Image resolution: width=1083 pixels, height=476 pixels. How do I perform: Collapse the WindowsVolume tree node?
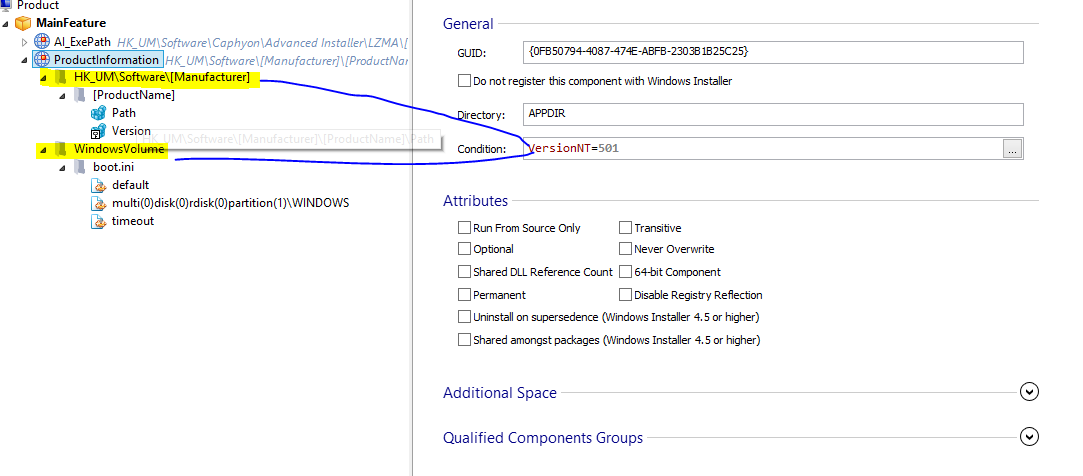(43, 150)
